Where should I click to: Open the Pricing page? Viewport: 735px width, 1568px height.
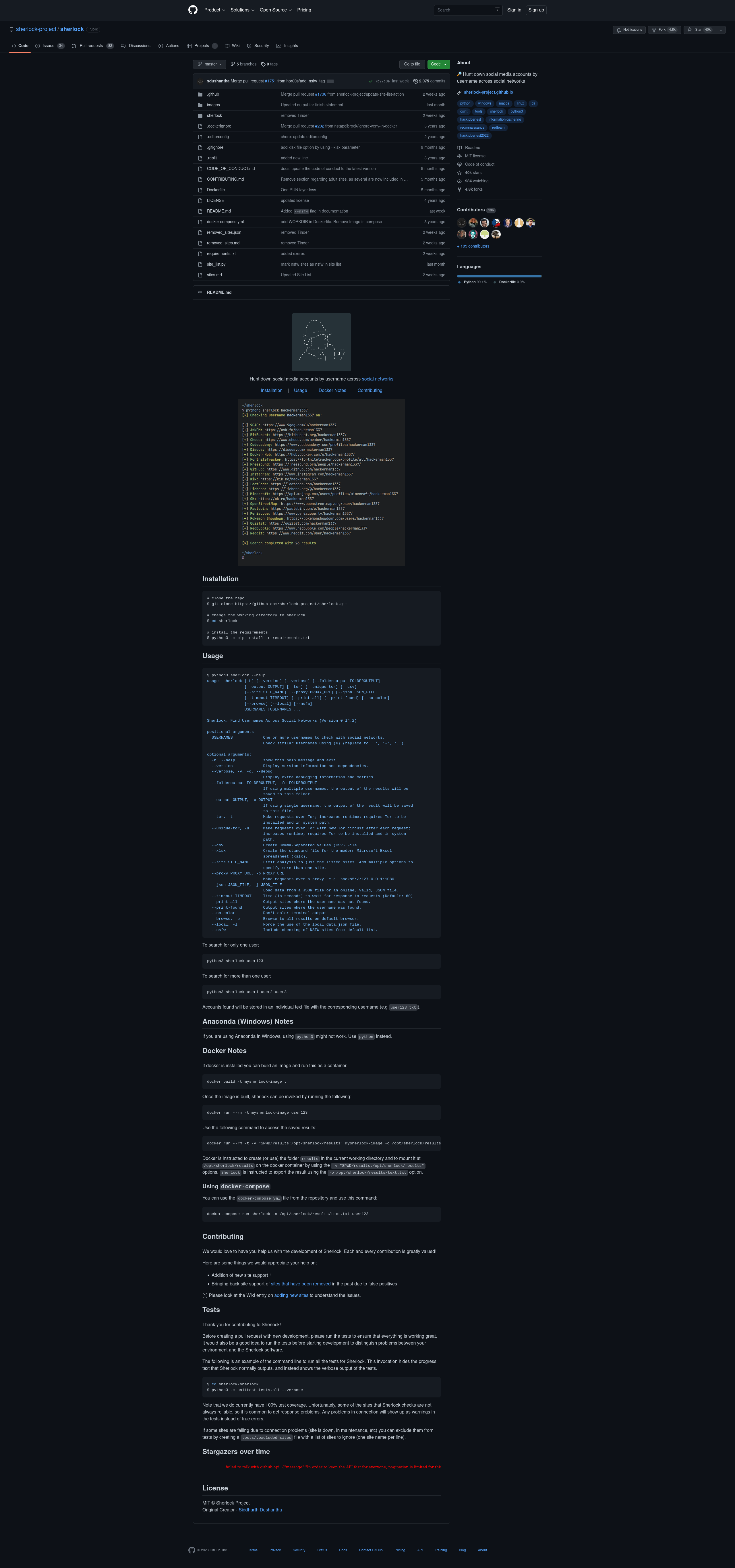(x=304, y=10)
